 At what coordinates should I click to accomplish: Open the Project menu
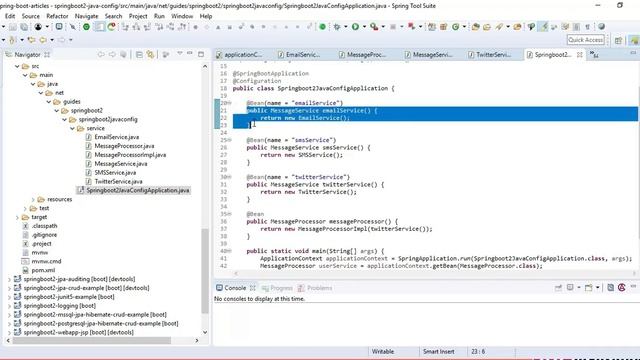click(138, 16)
